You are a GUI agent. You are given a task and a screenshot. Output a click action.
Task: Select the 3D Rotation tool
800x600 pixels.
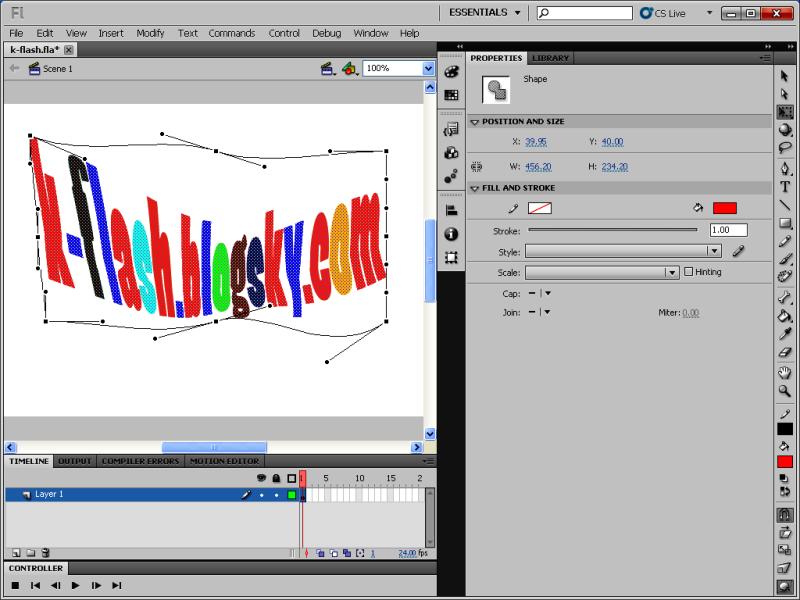[x=785, y=130]
